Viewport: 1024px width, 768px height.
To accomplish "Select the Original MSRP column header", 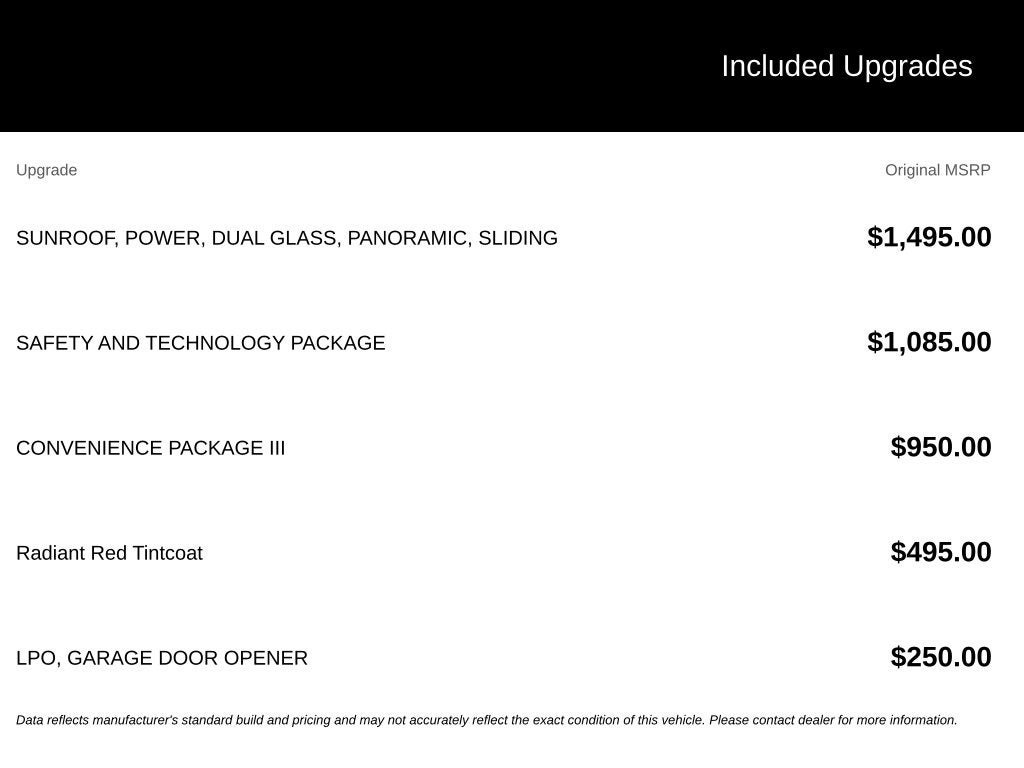I will pos(937,170).
